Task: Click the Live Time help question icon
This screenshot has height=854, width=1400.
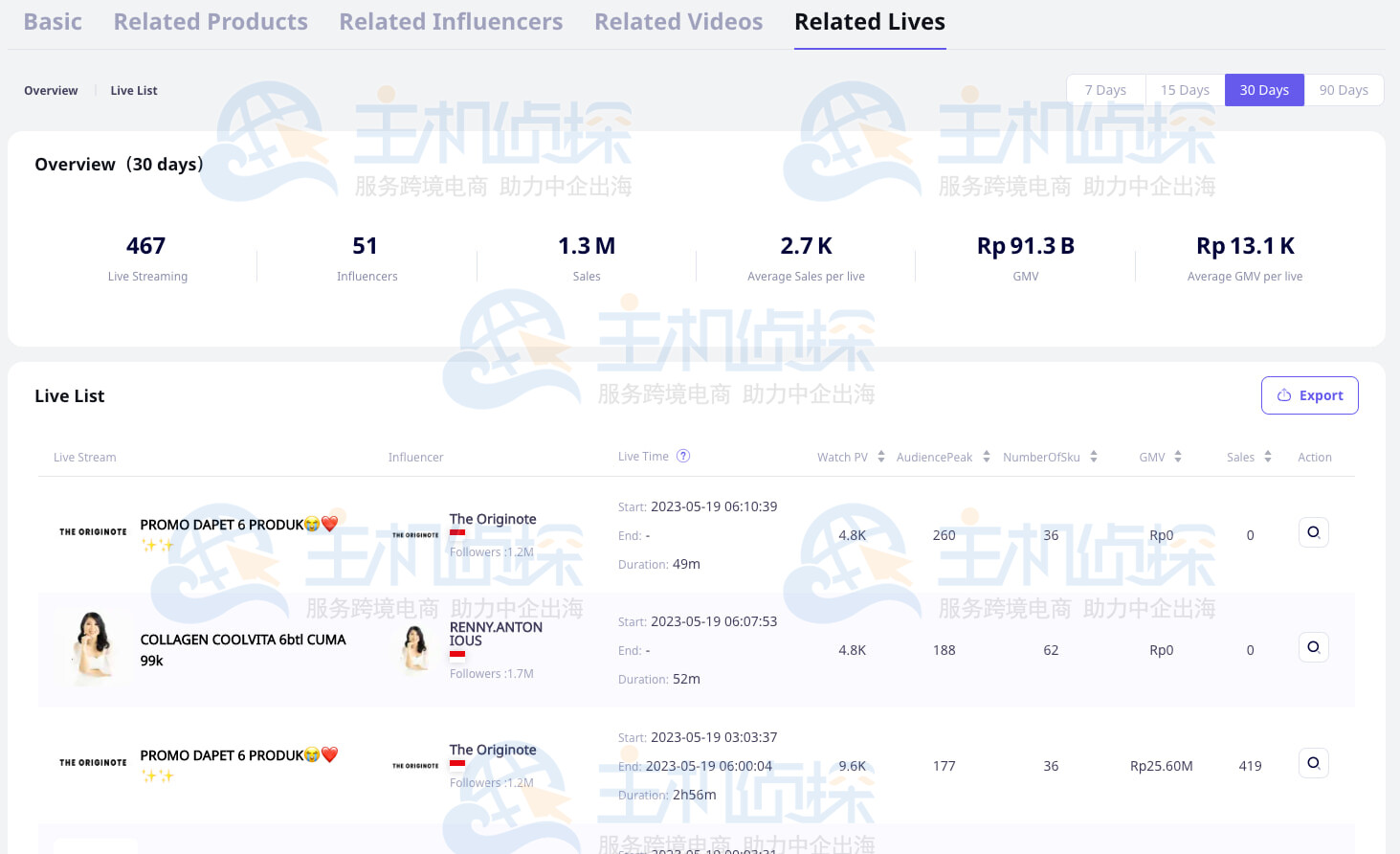Action: [x=683, y=456]
